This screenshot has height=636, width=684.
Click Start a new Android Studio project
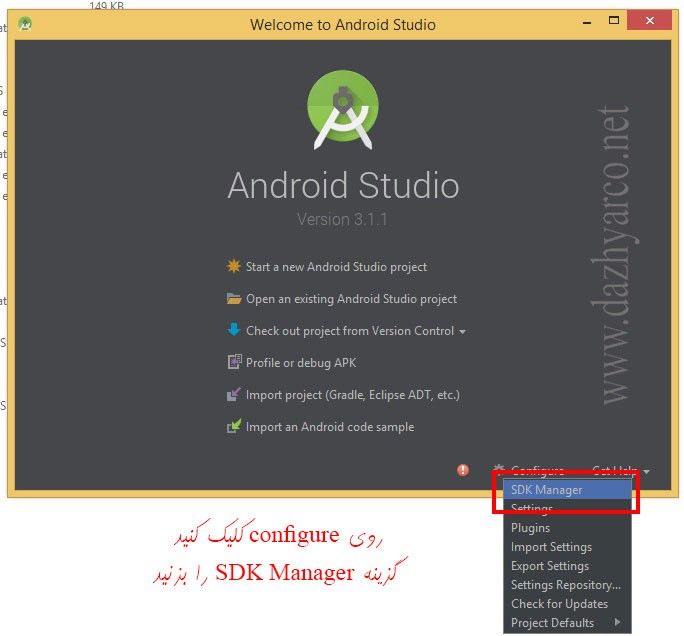336,267
